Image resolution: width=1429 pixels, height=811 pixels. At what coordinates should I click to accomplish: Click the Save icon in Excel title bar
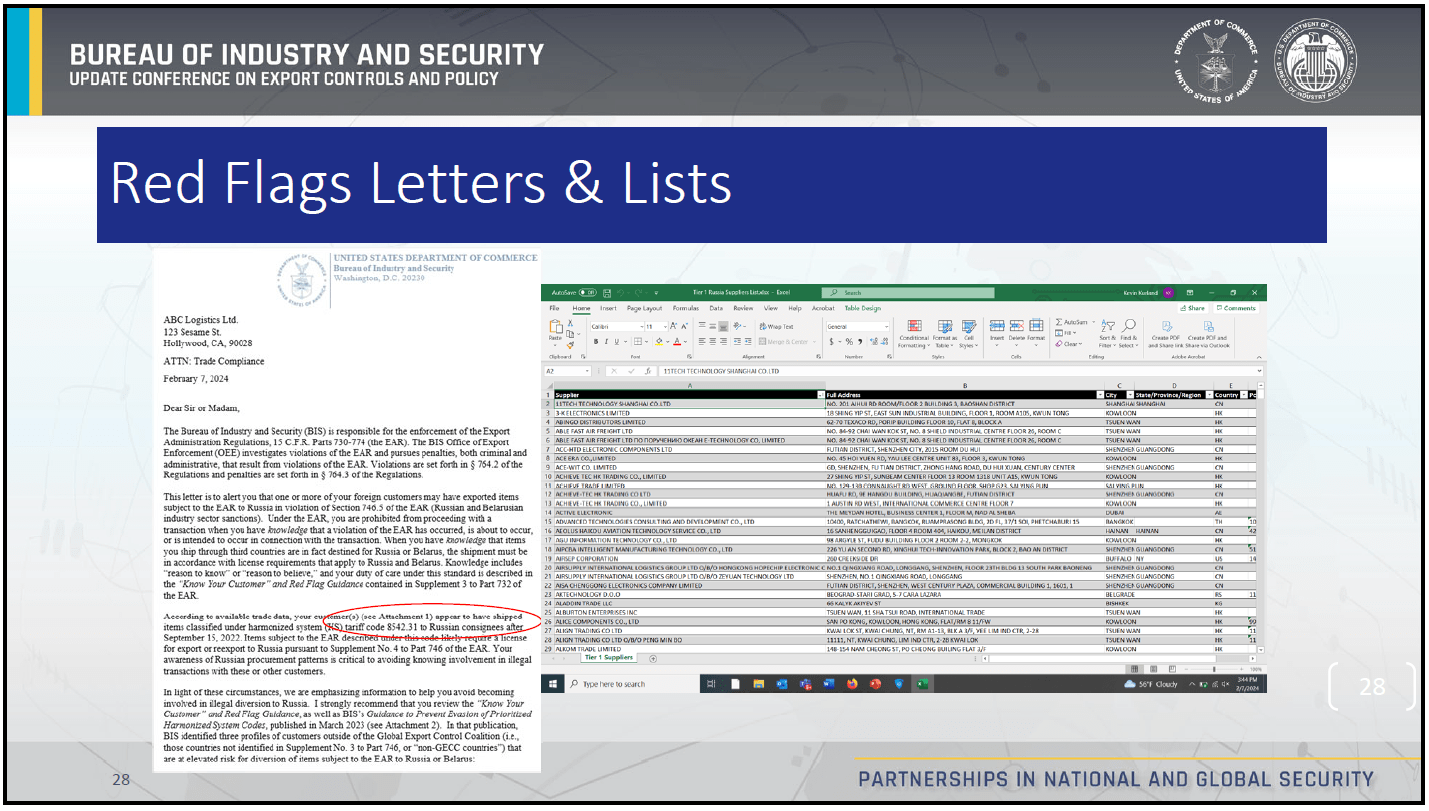click(x=607, y=293)
